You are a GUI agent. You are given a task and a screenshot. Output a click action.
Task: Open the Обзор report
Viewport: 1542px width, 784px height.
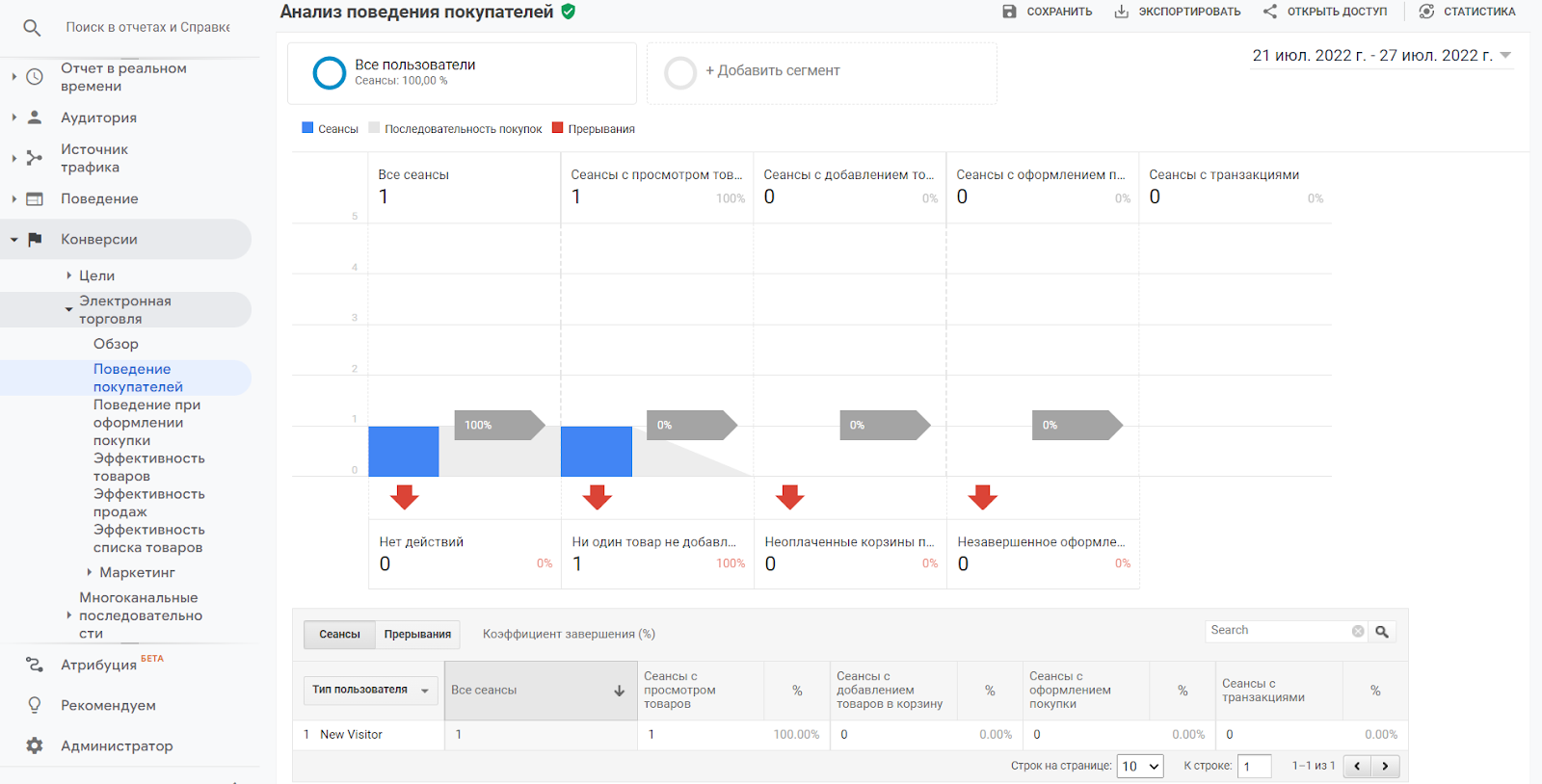tap(116, 344)
